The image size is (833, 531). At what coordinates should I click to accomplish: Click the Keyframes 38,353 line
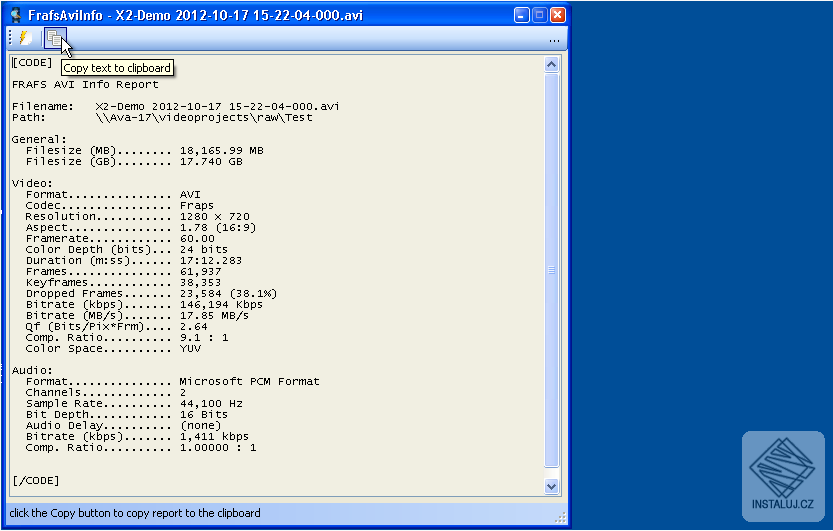point(123,282)
